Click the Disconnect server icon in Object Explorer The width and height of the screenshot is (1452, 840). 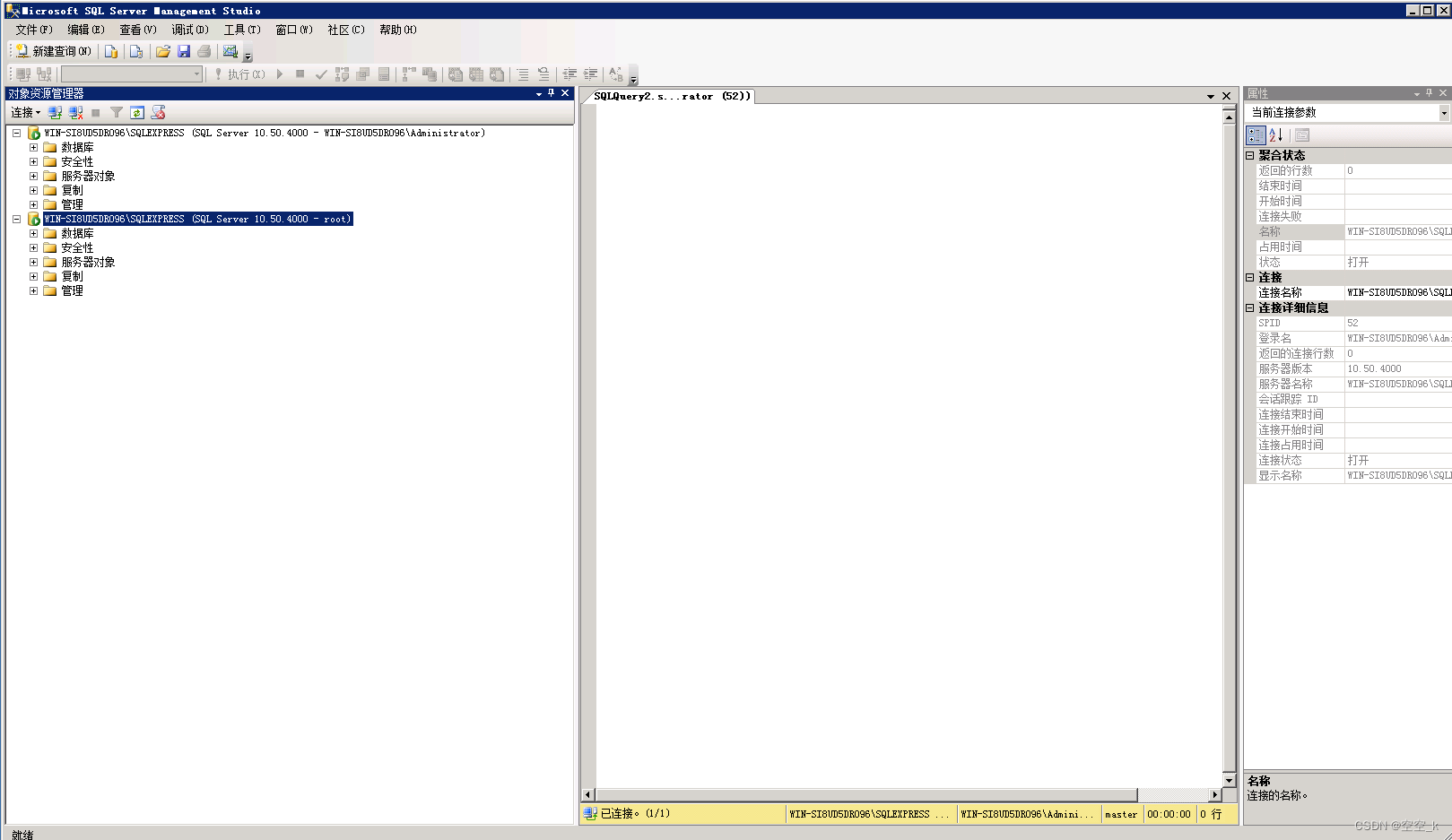click(74, 112)
